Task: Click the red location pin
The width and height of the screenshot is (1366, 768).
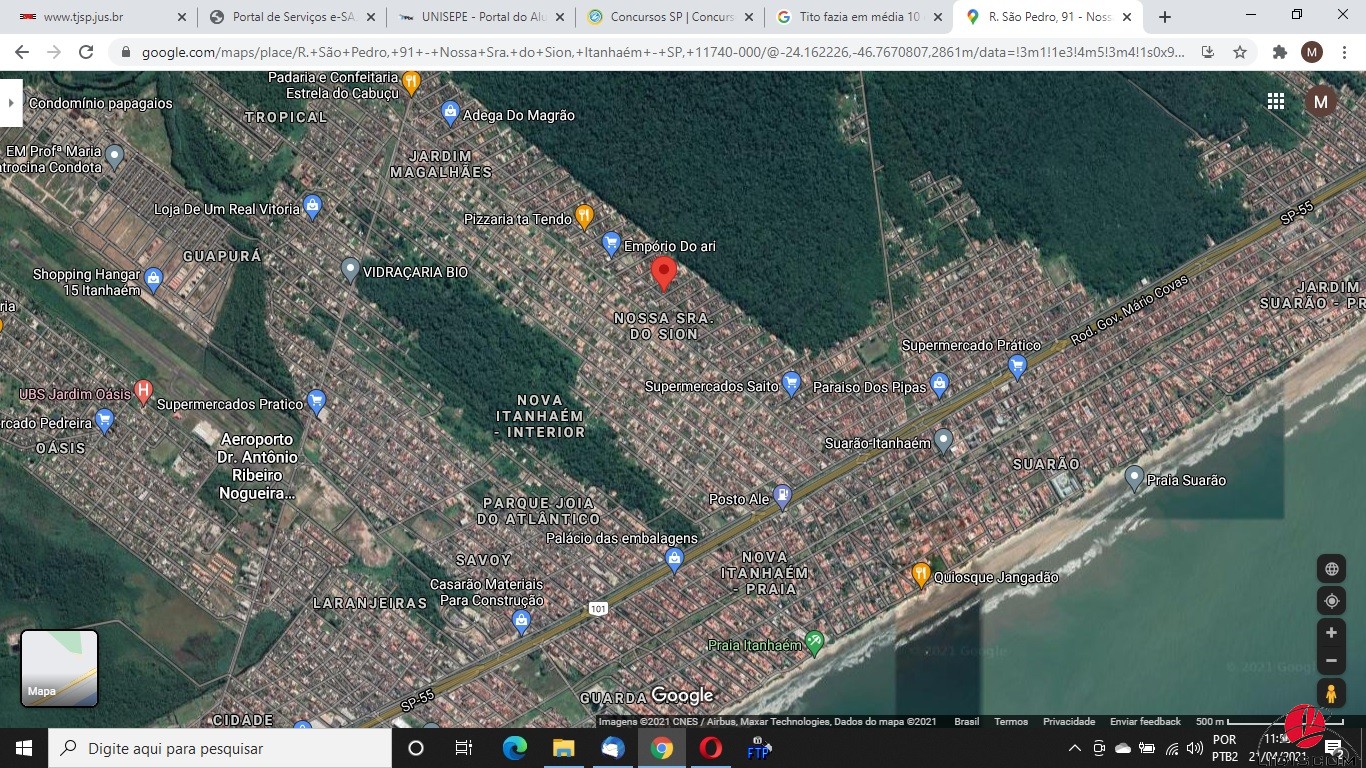Action: 663,272
